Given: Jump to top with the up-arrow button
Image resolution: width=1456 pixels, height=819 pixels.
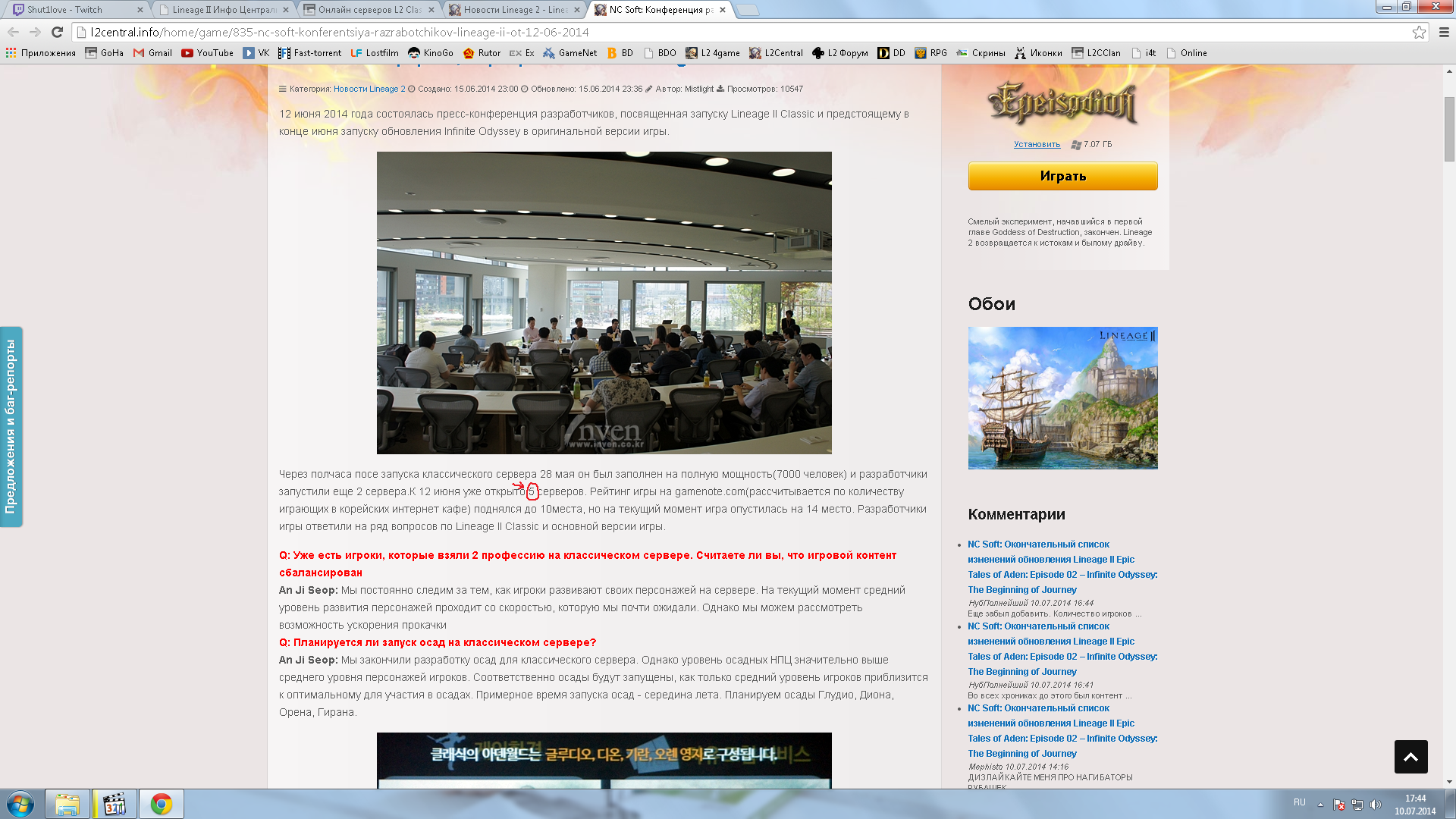Looking at the screenshot, I should coord(1410,757).
